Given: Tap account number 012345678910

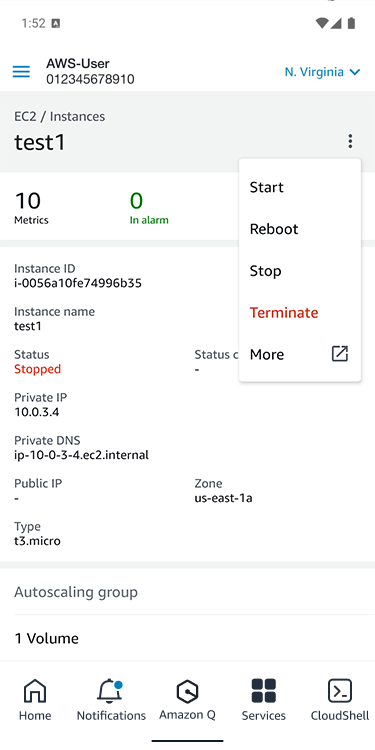Looking at the screenshot, I should [x=90, y=79].
